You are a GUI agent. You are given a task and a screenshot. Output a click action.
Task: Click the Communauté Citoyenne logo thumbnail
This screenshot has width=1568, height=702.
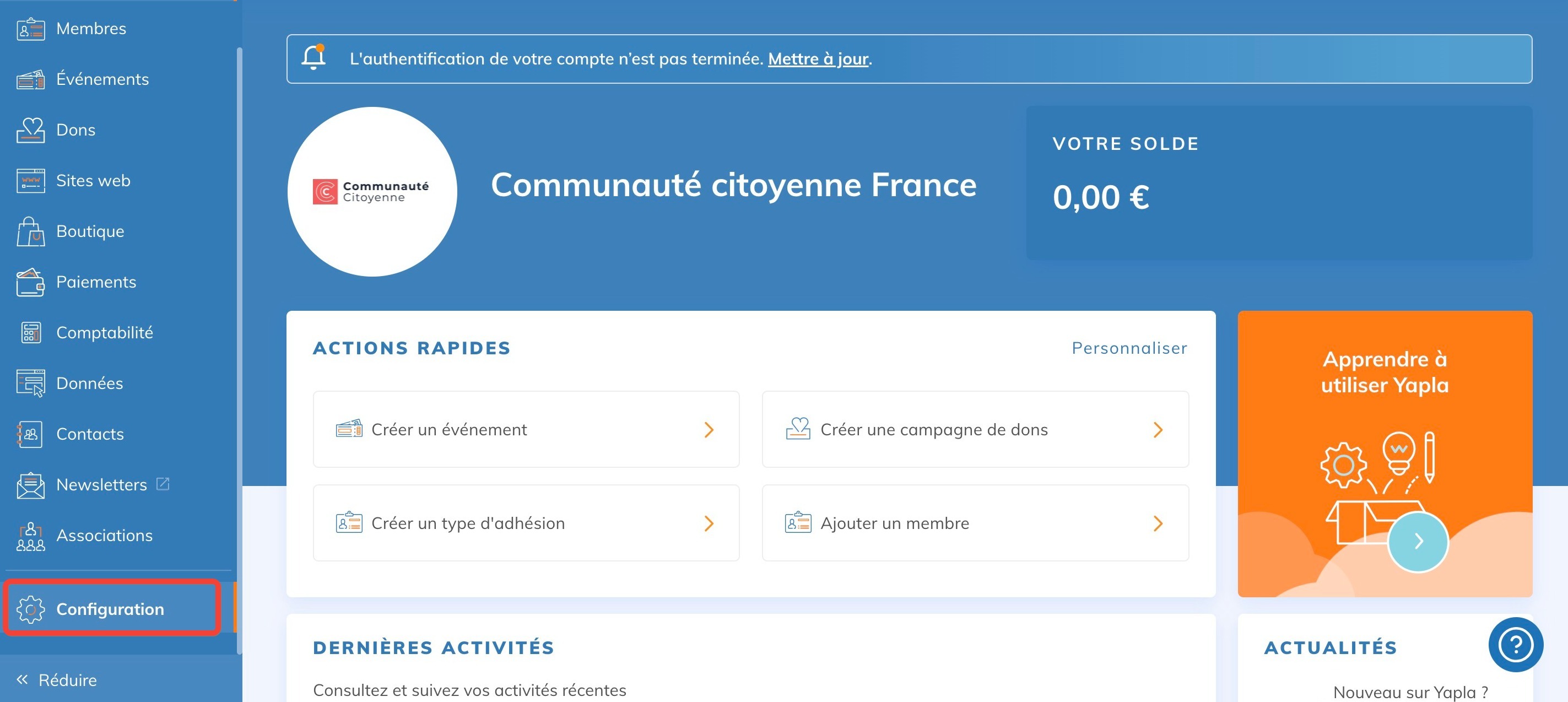pyautogui.click(x=372, y=192)
